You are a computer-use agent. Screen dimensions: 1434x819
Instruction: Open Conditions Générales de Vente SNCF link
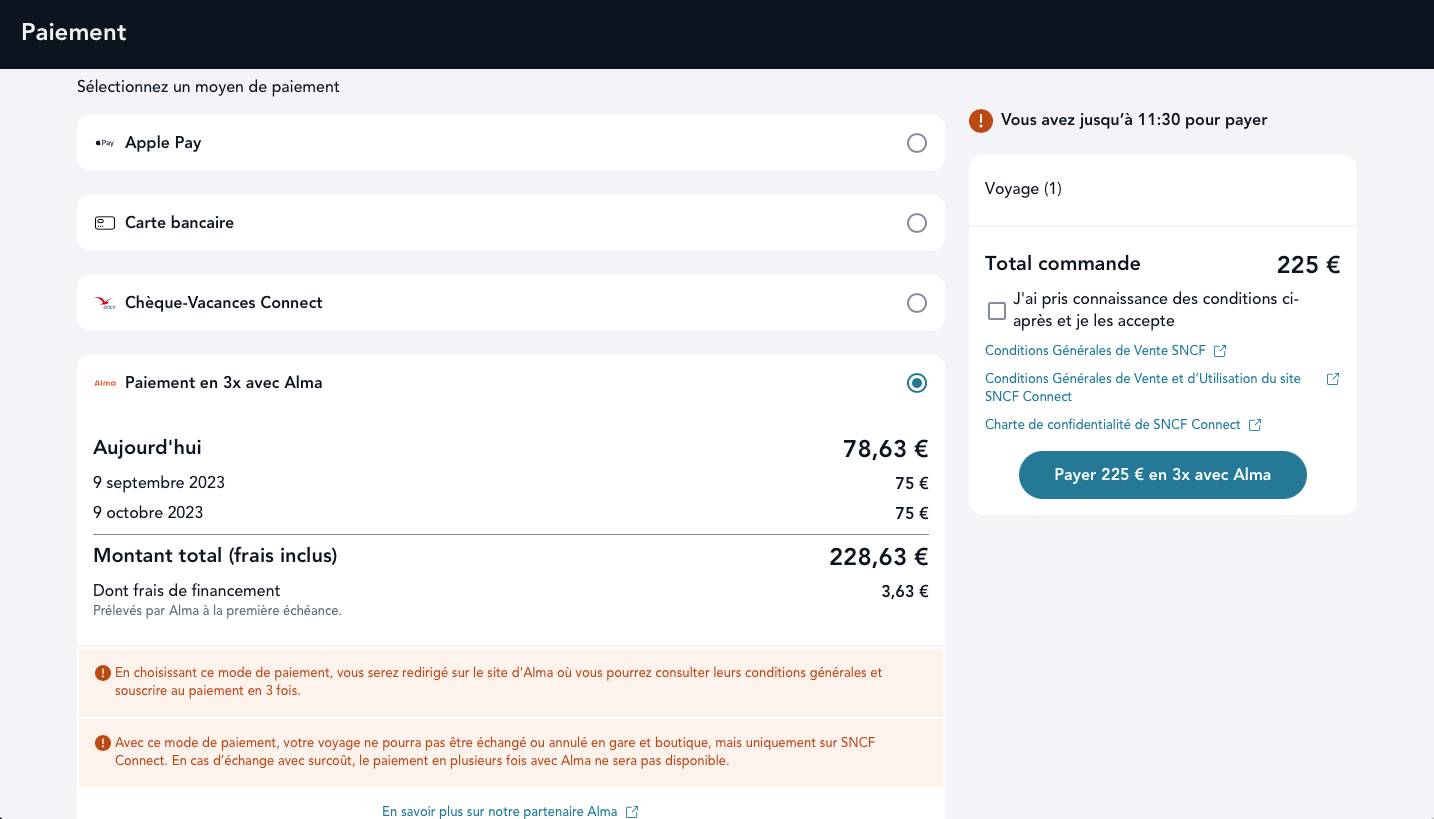click(x=1095, y=351)
